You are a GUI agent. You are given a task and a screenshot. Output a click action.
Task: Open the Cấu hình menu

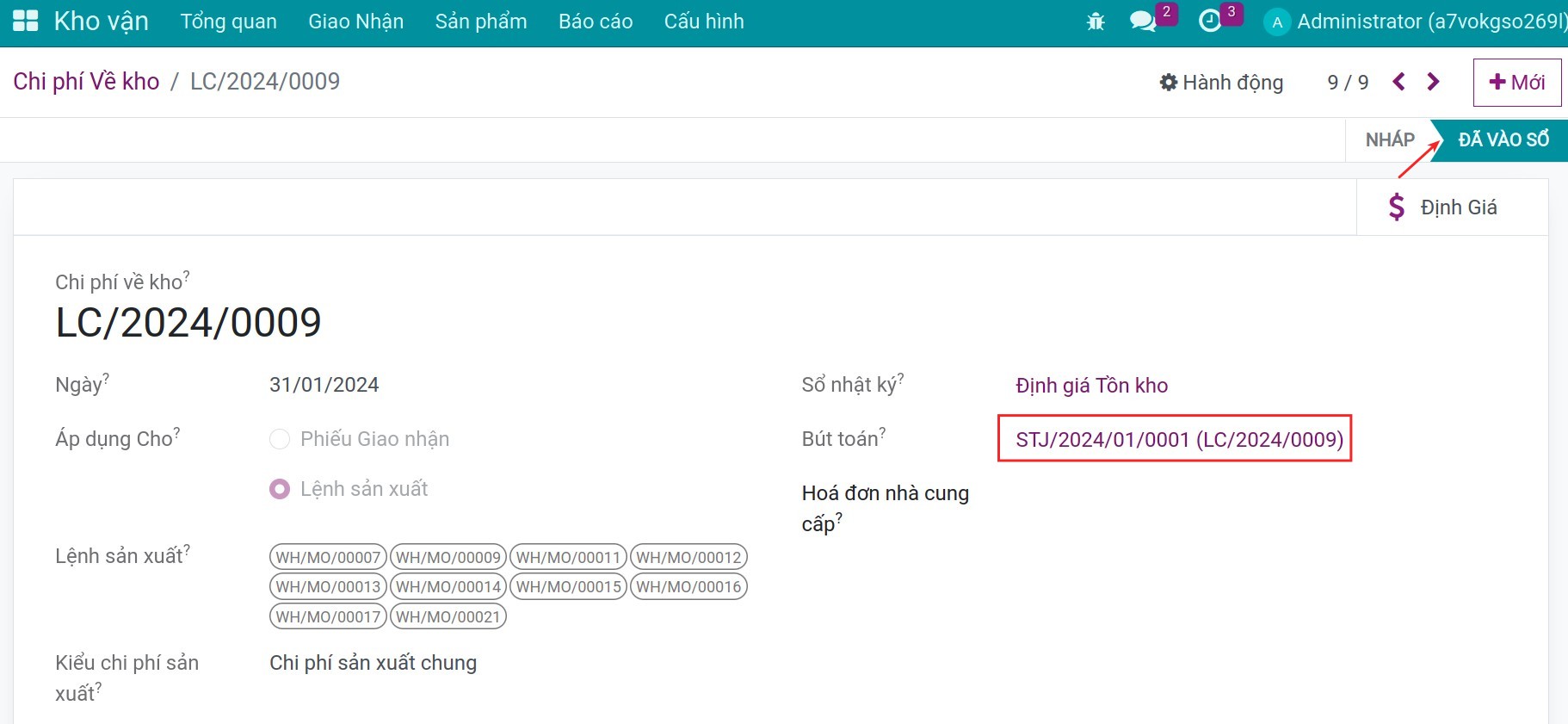click(704, 22)
